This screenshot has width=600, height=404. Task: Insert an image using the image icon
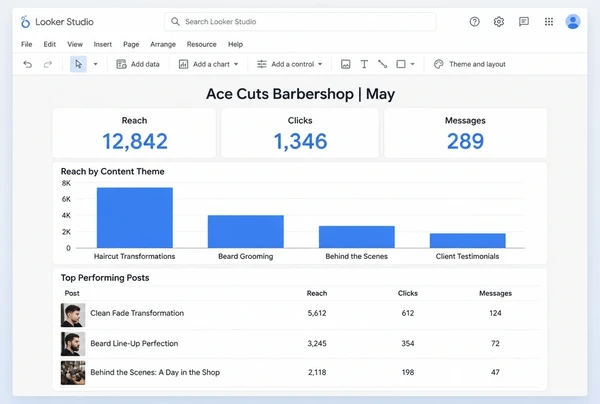click(x=346, y=64)
